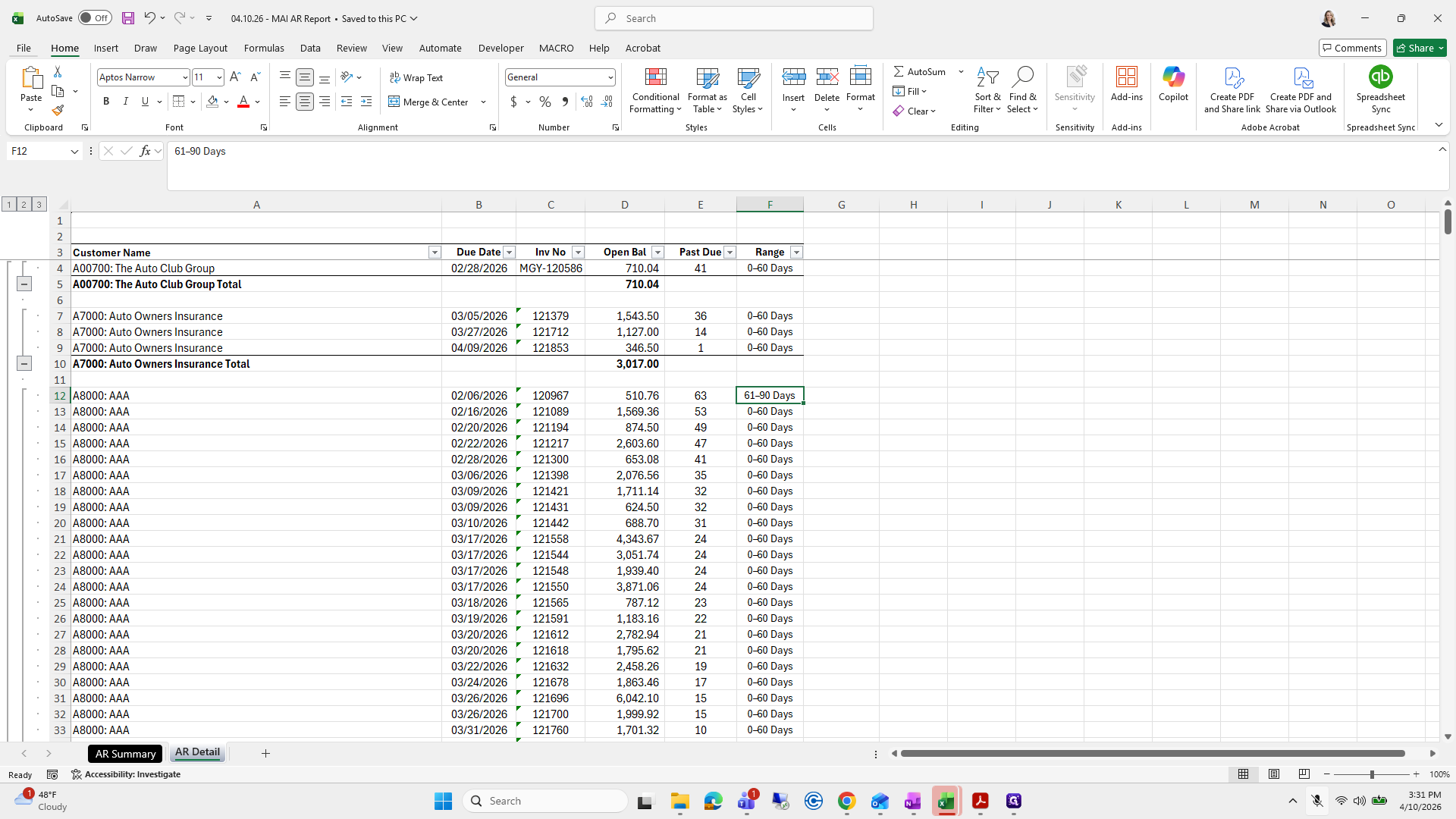The width and height of the screenshot is (1456, 819).
Task: Toggle the AutoSave switch
Action: [x=95, y=18]
